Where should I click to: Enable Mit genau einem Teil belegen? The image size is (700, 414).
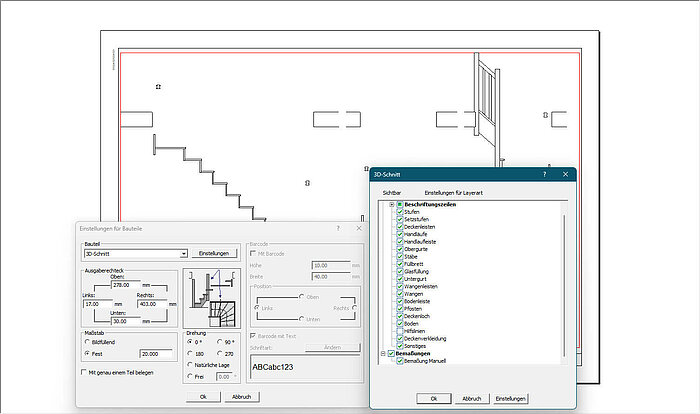click(x=83, y=372)
